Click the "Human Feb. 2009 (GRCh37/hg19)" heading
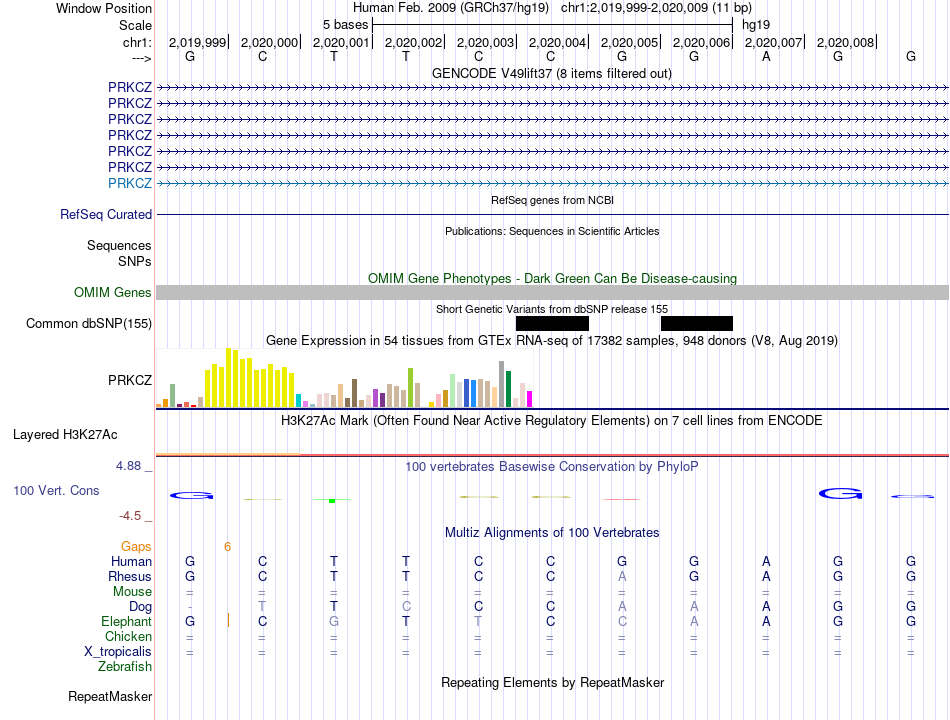950x720 pixels. click(x=451, y=8)
